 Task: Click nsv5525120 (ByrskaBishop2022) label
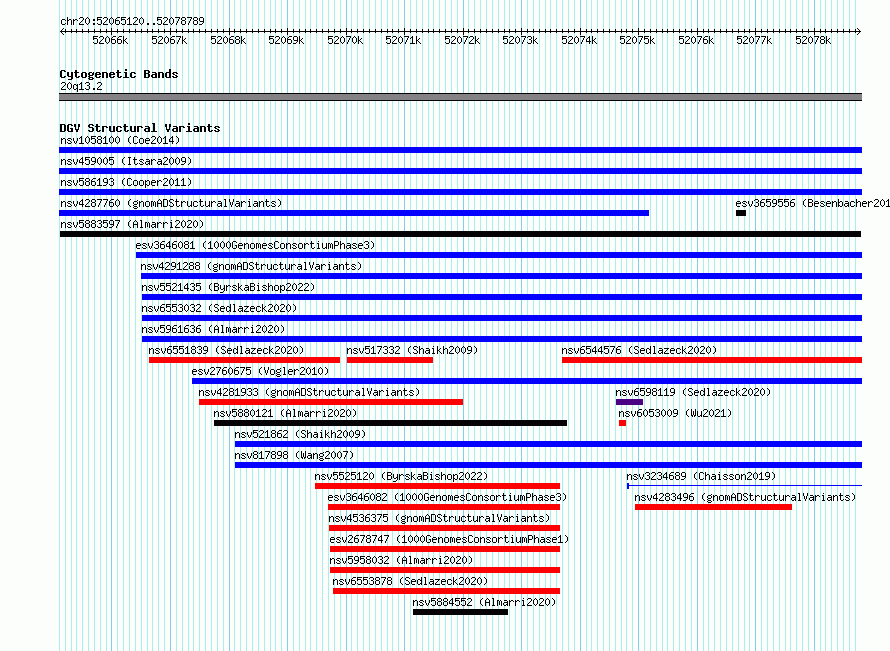click(x=401, y=476)
